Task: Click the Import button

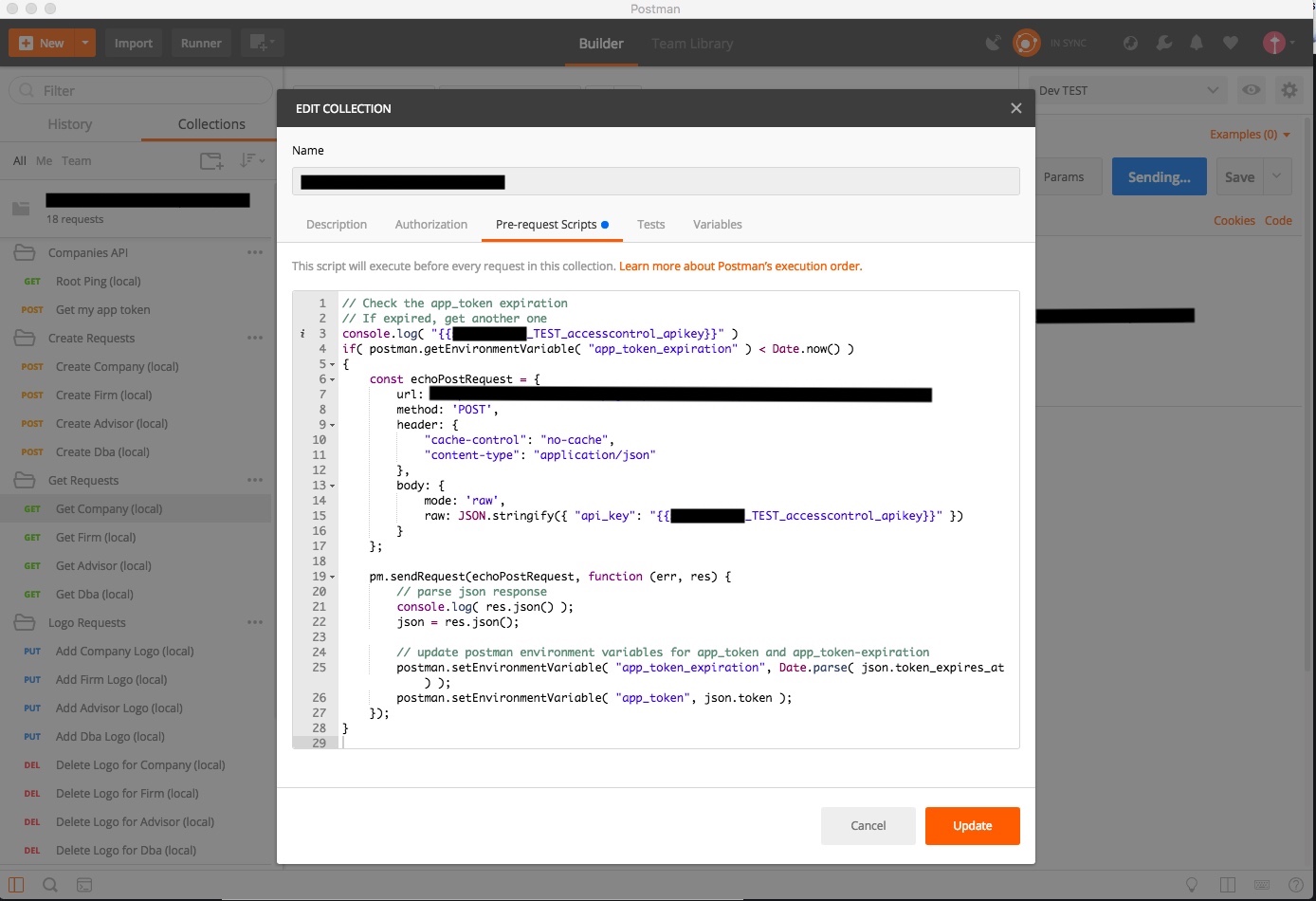Action: tap(134, 43)
